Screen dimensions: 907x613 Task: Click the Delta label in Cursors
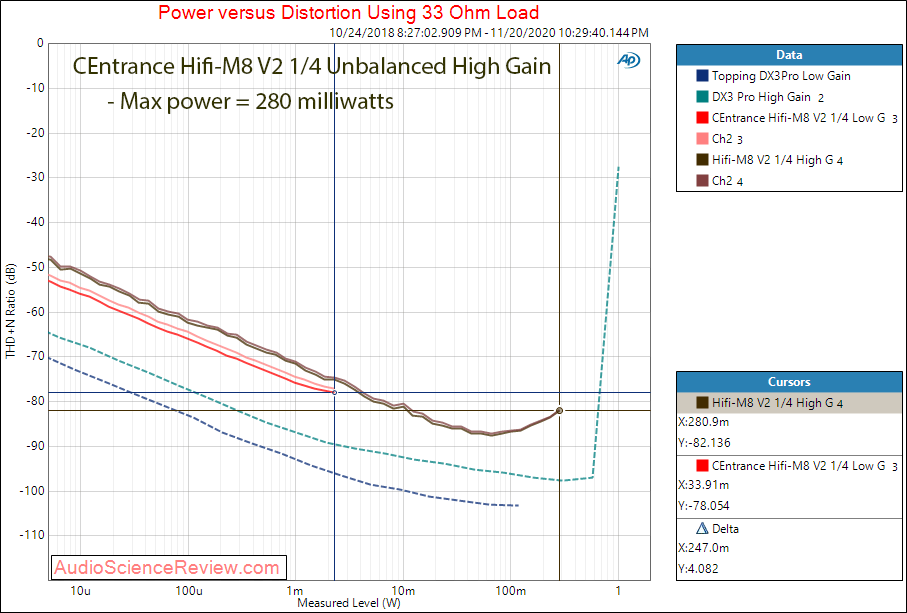click(725, 529)
